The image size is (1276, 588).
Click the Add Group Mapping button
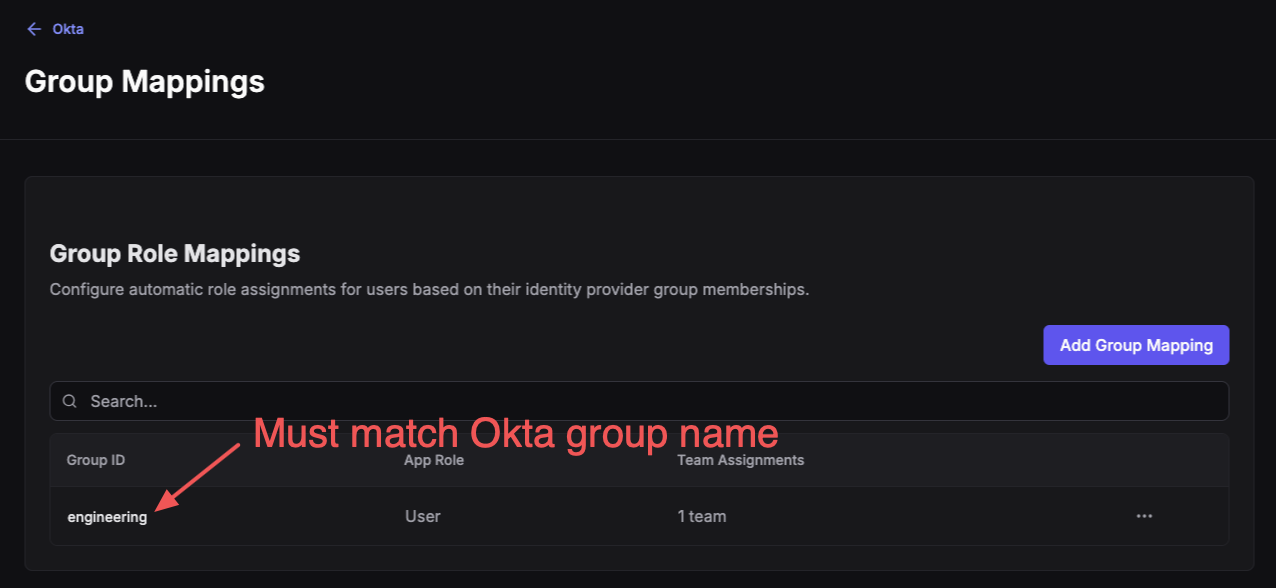pos(1136,344)
